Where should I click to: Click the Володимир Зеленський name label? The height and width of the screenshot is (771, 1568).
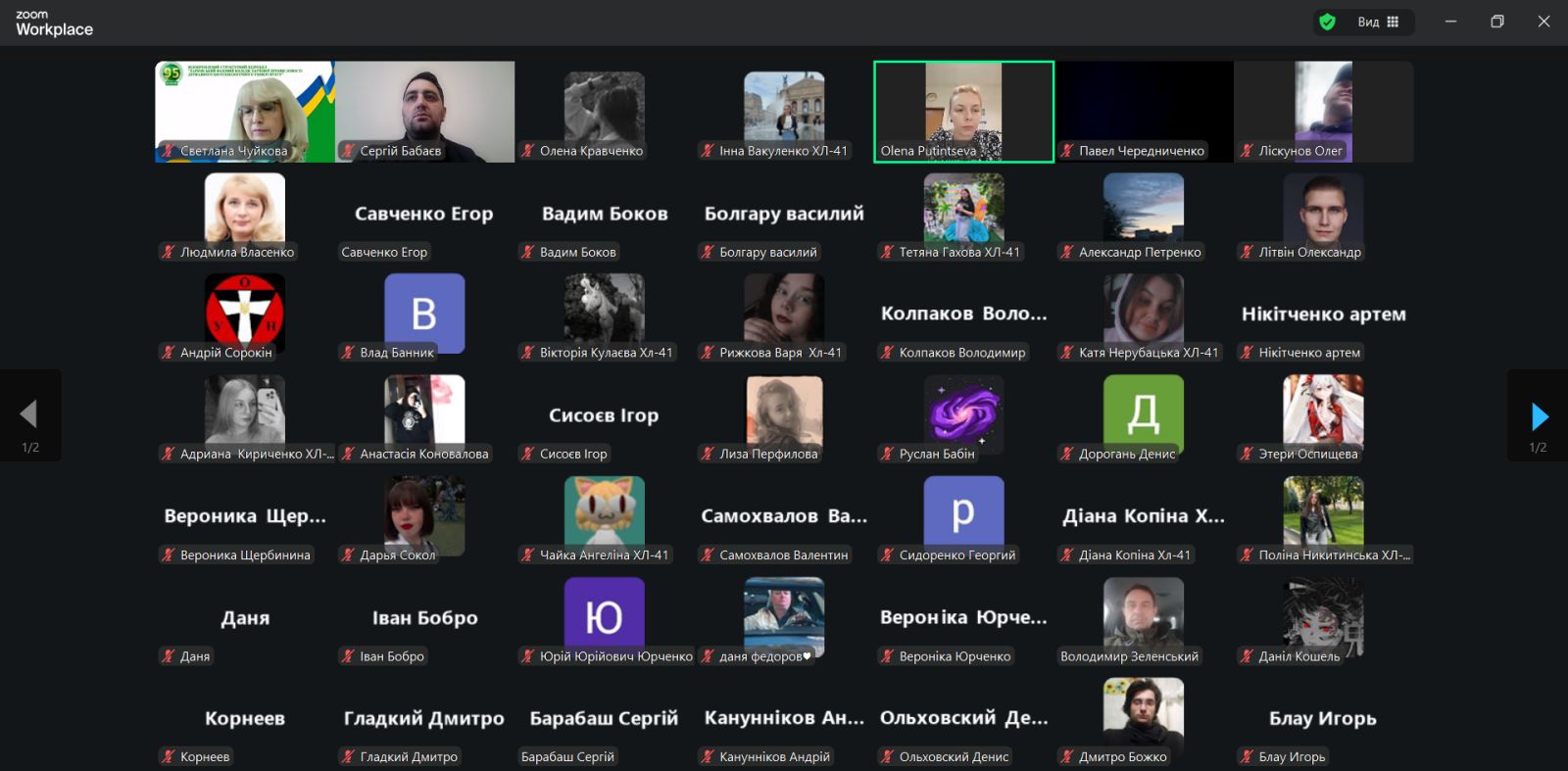tap(1129, 656)
